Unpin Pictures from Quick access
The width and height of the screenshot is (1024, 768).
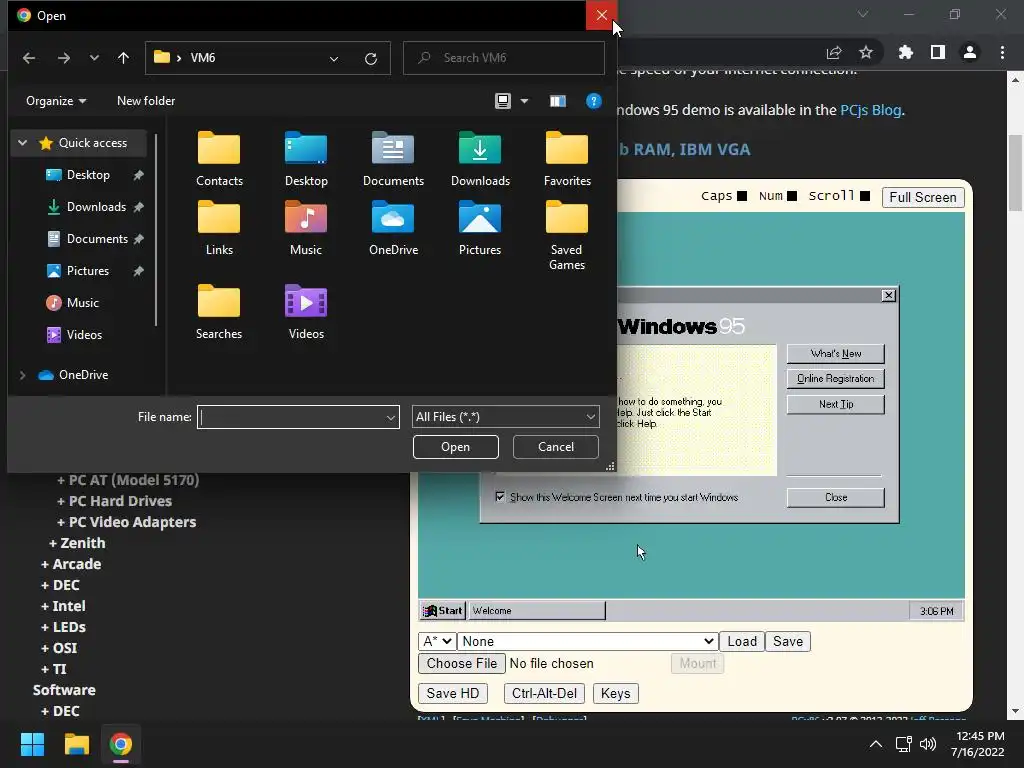point(138,271)
